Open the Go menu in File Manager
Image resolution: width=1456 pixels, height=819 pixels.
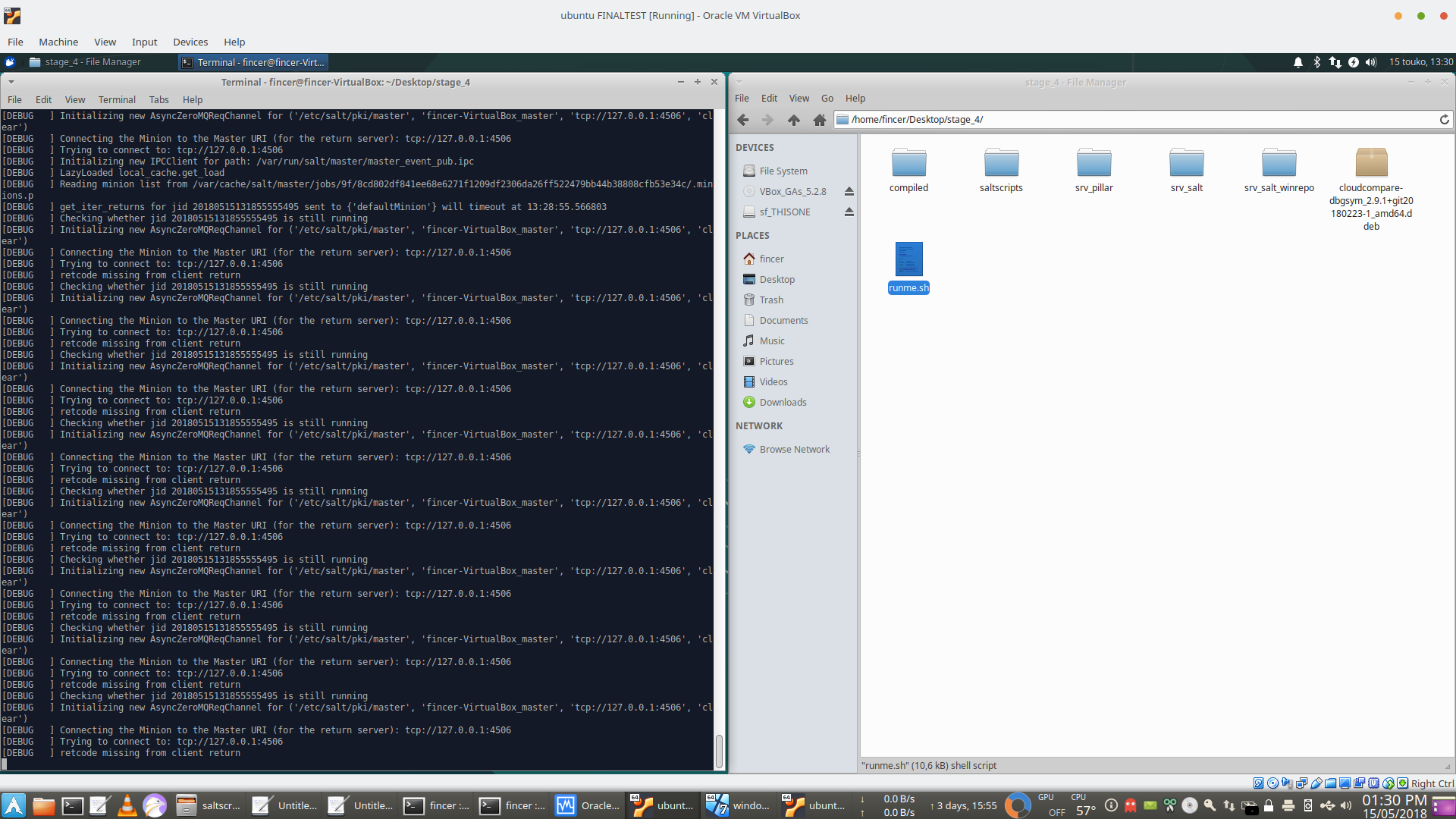pos(827,99)
